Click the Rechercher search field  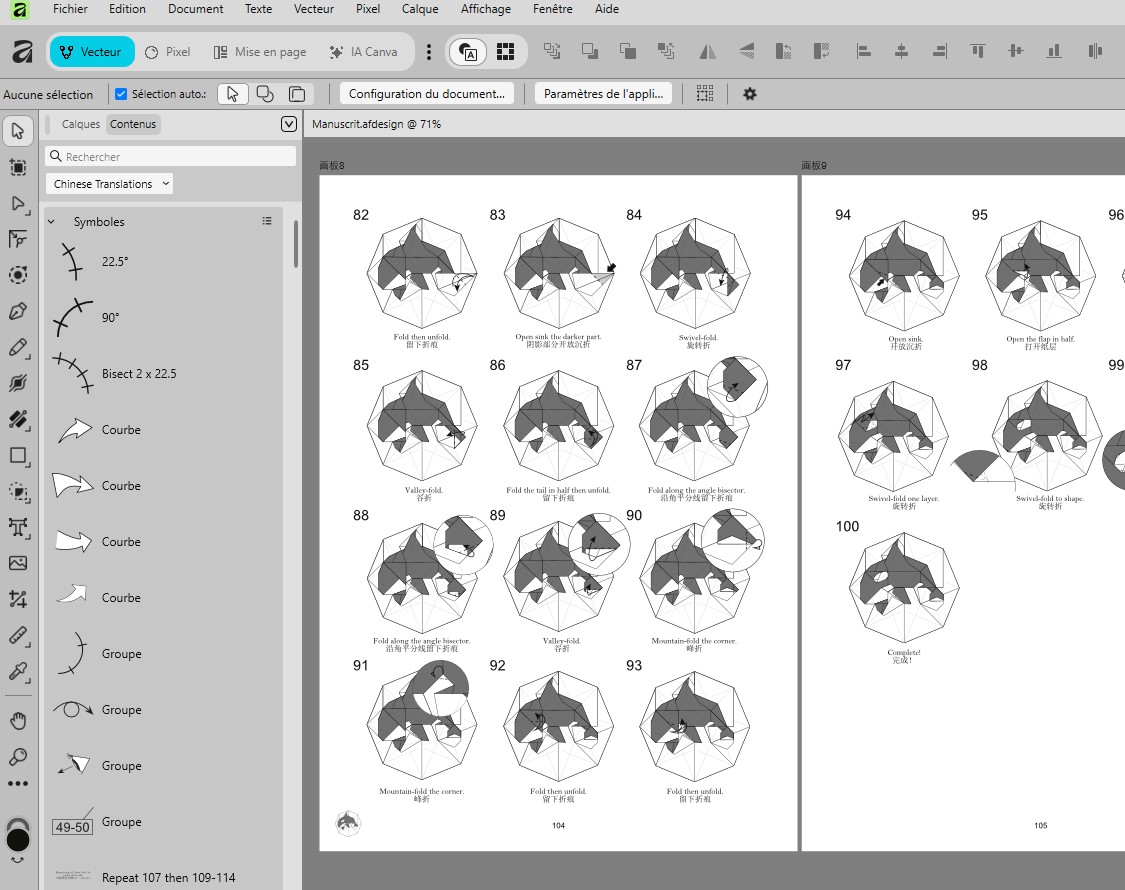[x=171, y=156]
